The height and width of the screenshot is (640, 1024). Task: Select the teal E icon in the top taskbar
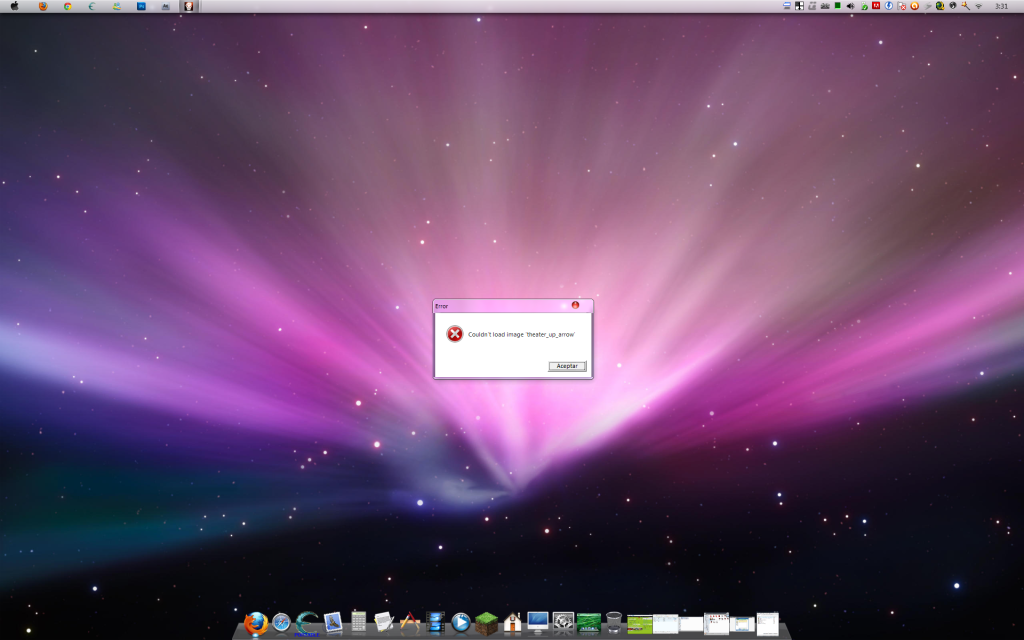click(x=92, y=6)
